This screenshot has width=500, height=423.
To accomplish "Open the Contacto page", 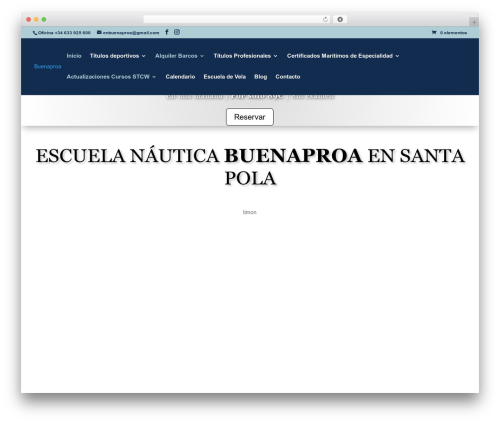I will (x=288, y=77).
